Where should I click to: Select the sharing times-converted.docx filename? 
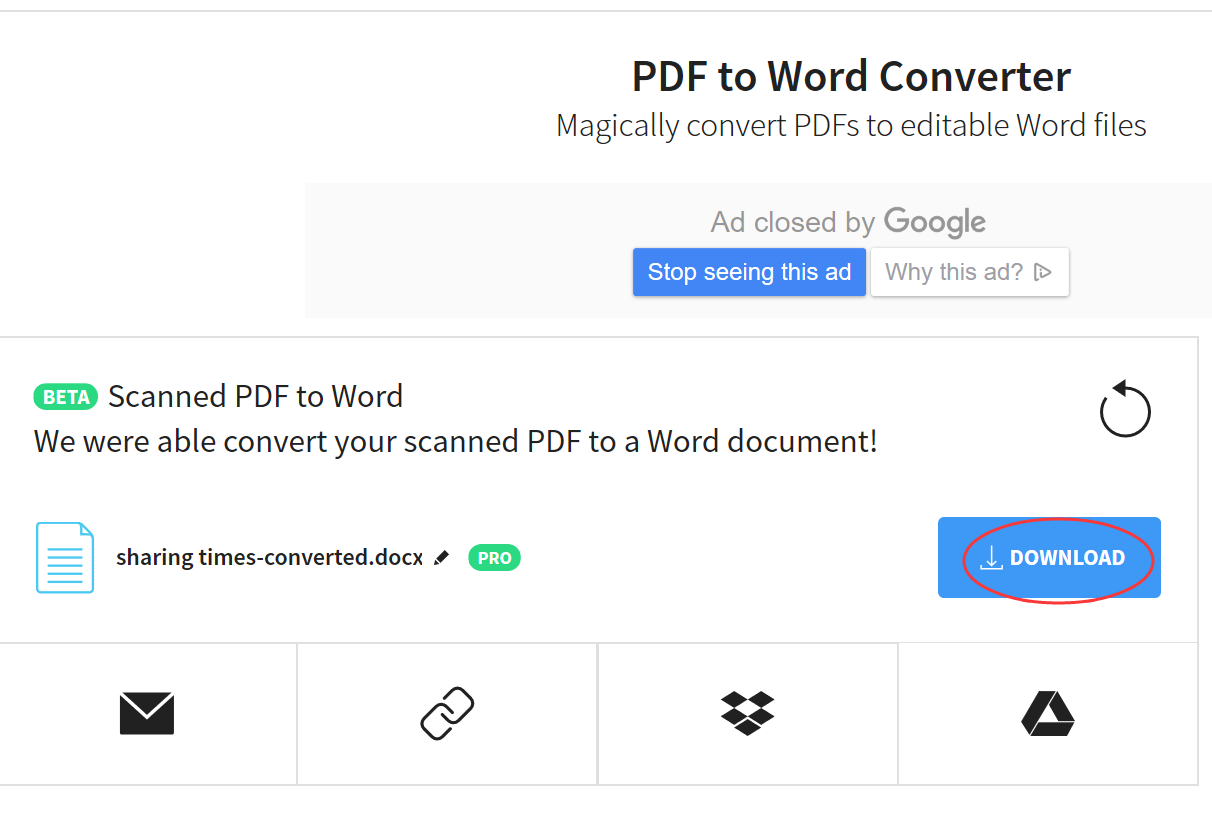(x=269, y=557)
